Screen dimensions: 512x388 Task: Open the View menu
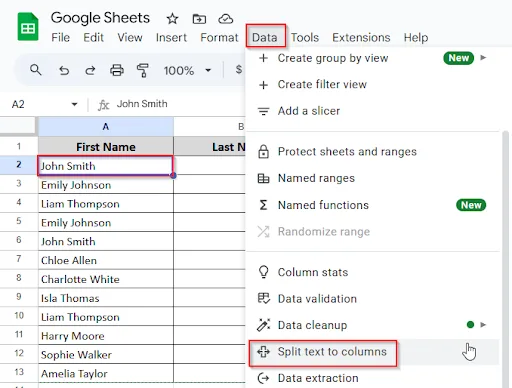pyautogui.click(x=130, y=37)
